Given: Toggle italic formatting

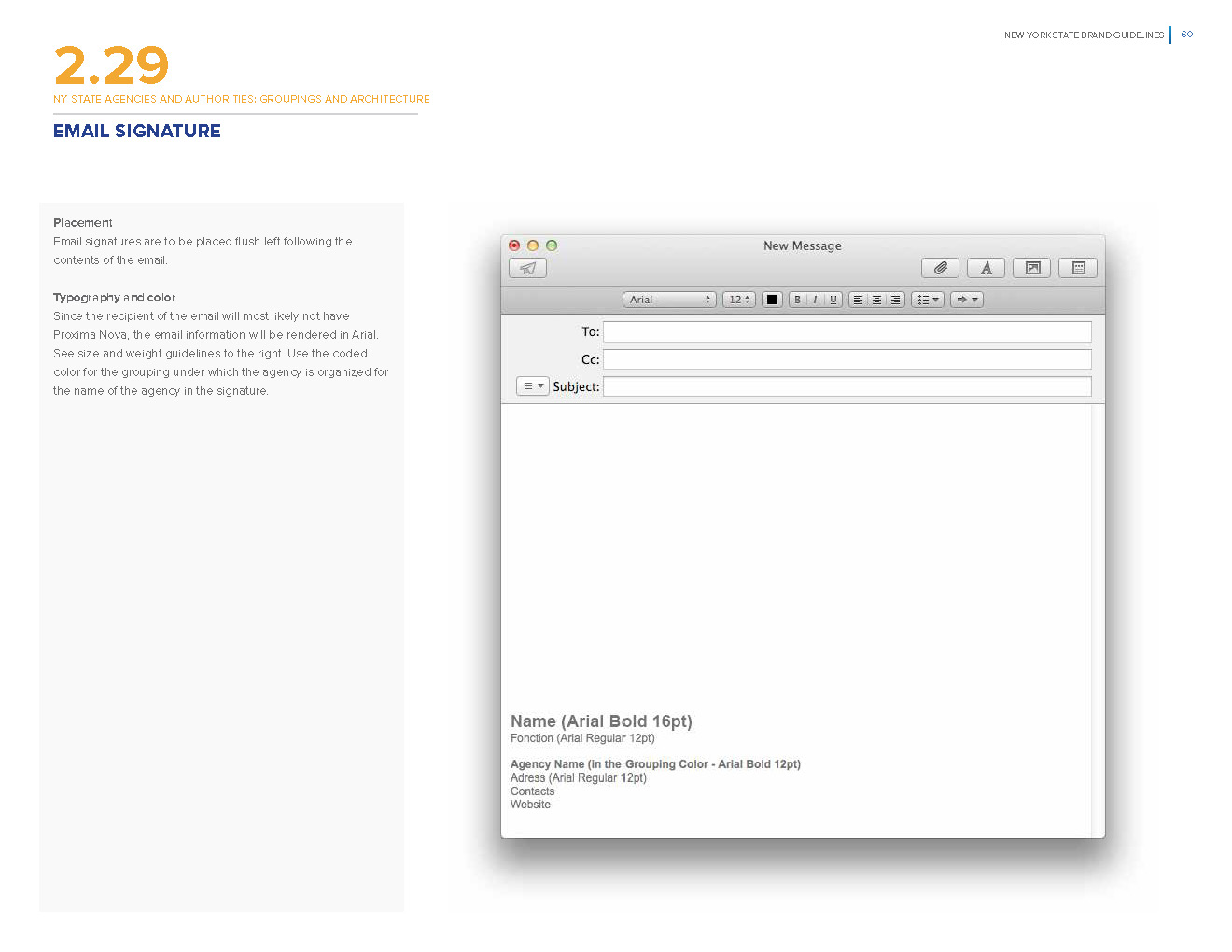Looking at the screenshot, I should click(x=815, y=300).
